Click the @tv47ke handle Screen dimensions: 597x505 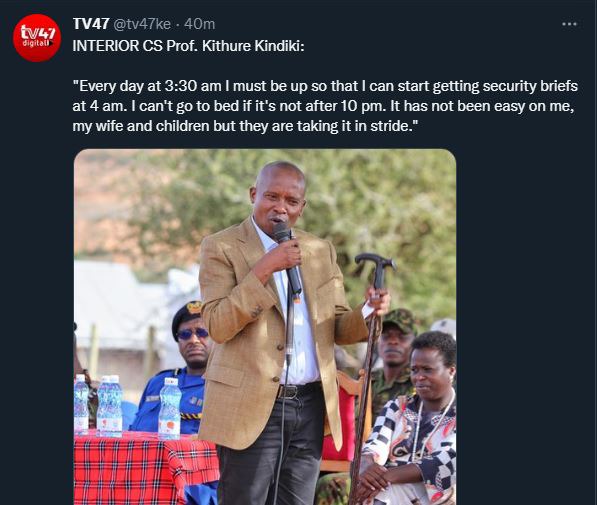click(142, 24)
